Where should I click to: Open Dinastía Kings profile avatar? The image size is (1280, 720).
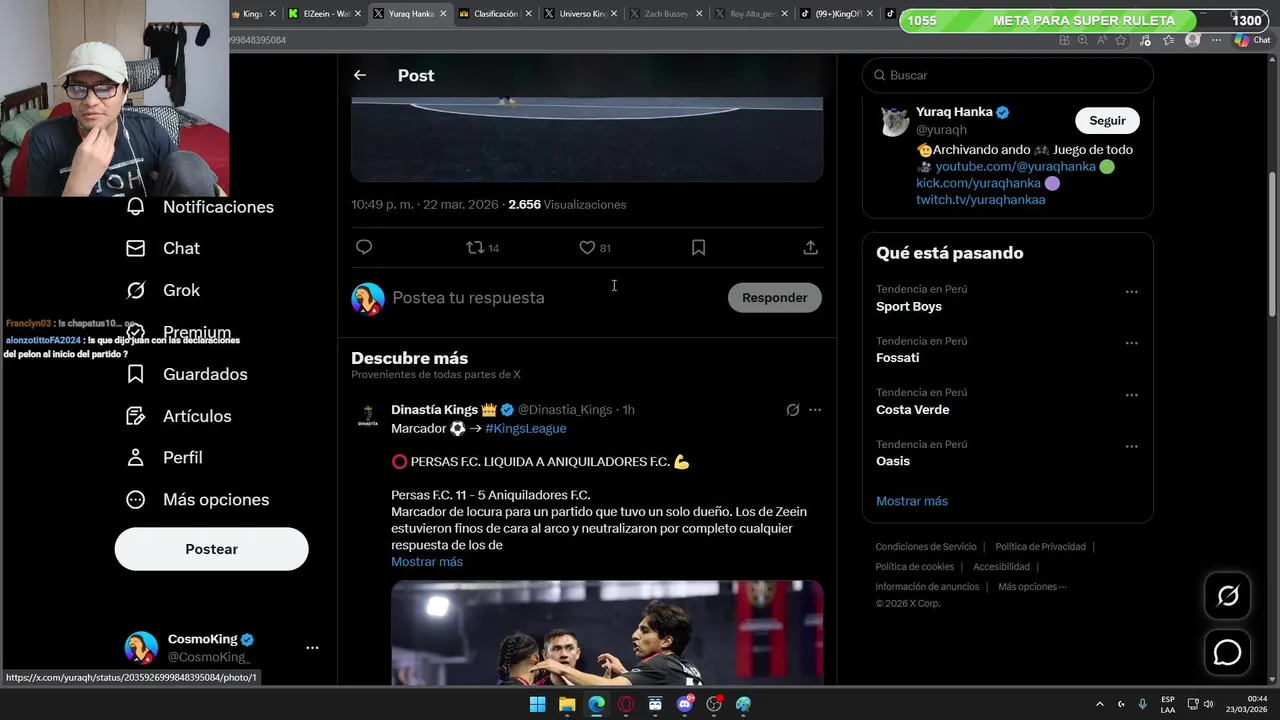tap(368, 416)
